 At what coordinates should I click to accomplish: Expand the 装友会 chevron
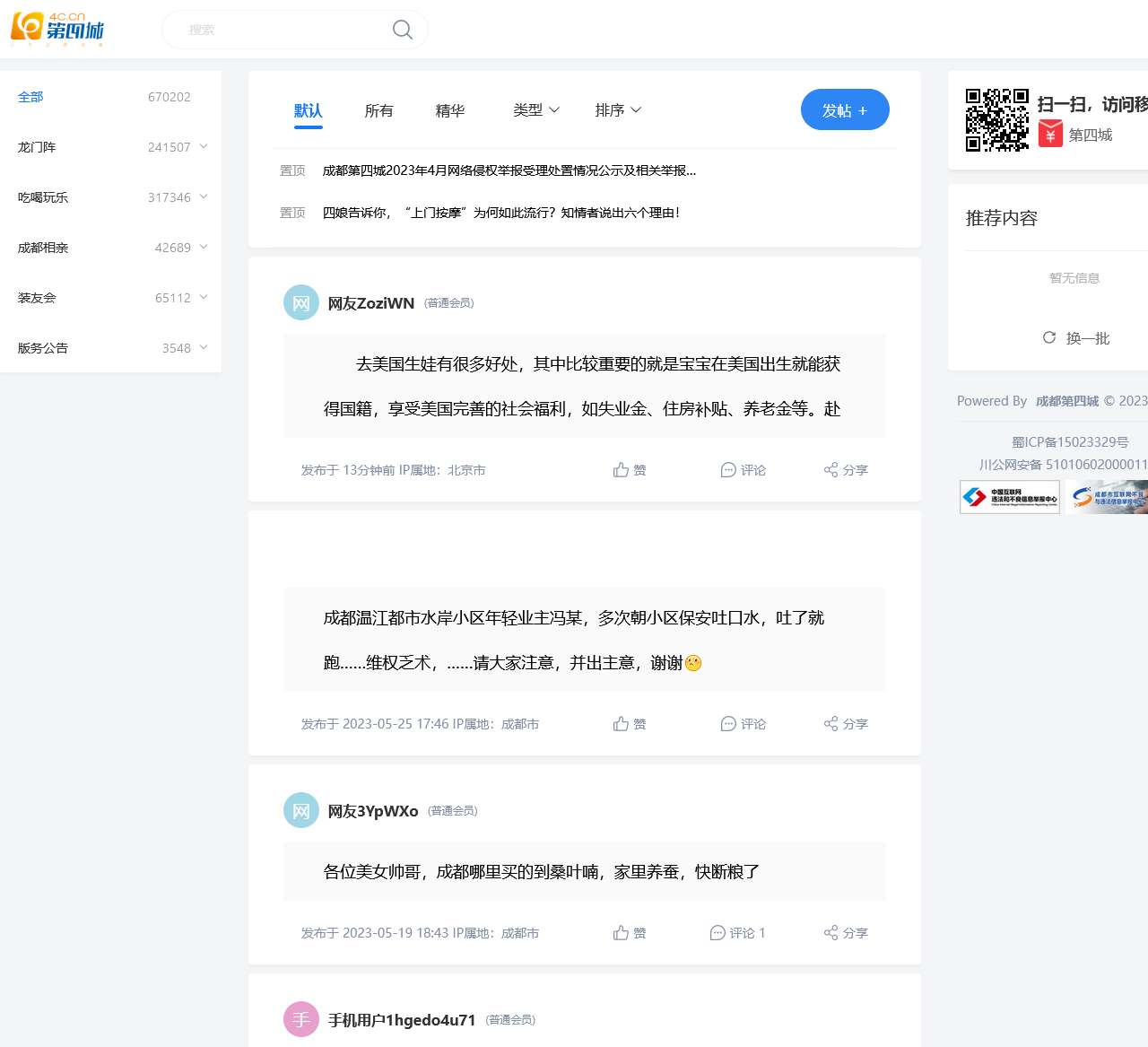pos(204,297)
